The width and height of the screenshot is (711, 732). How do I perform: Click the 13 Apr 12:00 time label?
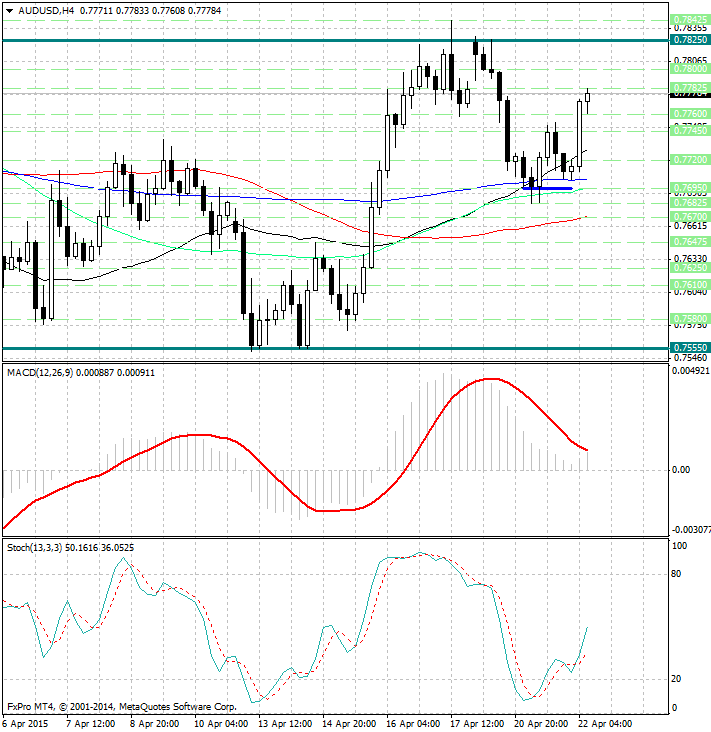coord(285,724)
